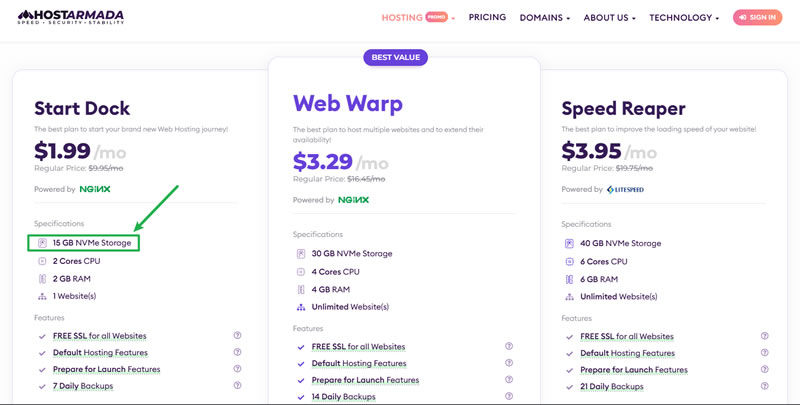Open help icon for Web Warp Default Hosting Features
Screen dimensions: 800x405
click(x=509, y=363)
